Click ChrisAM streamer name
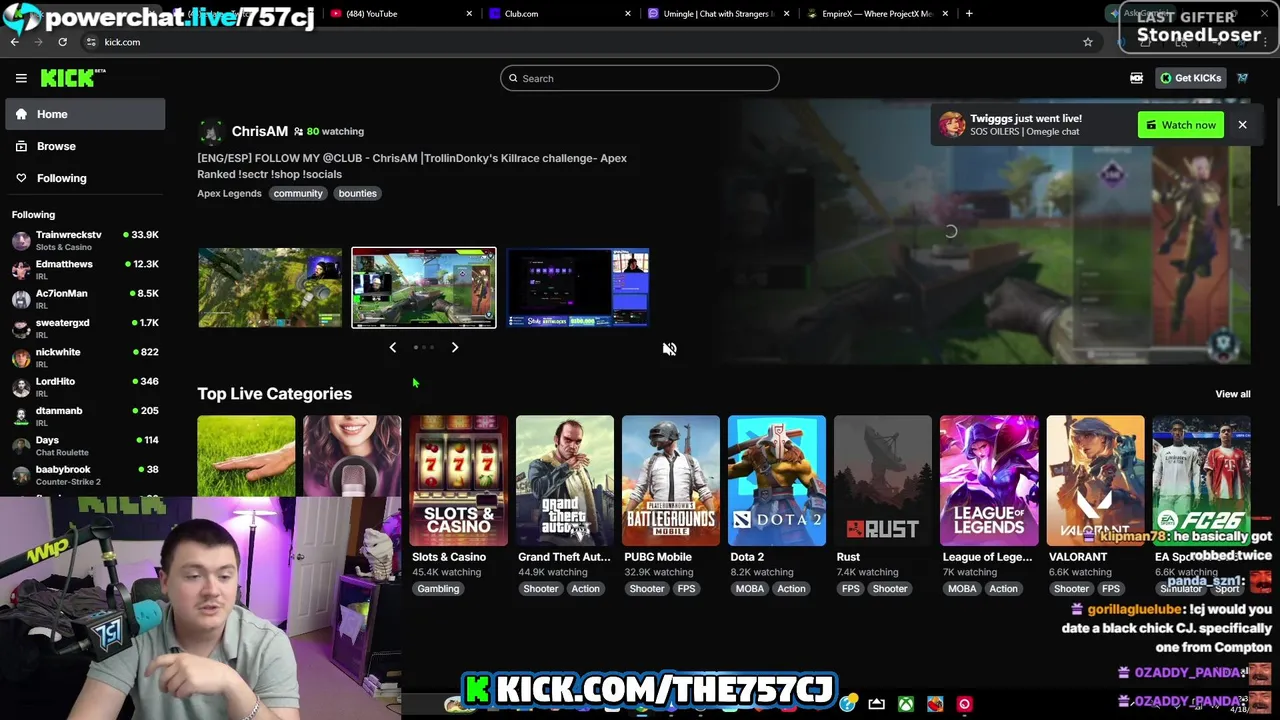 pos(259,131)
